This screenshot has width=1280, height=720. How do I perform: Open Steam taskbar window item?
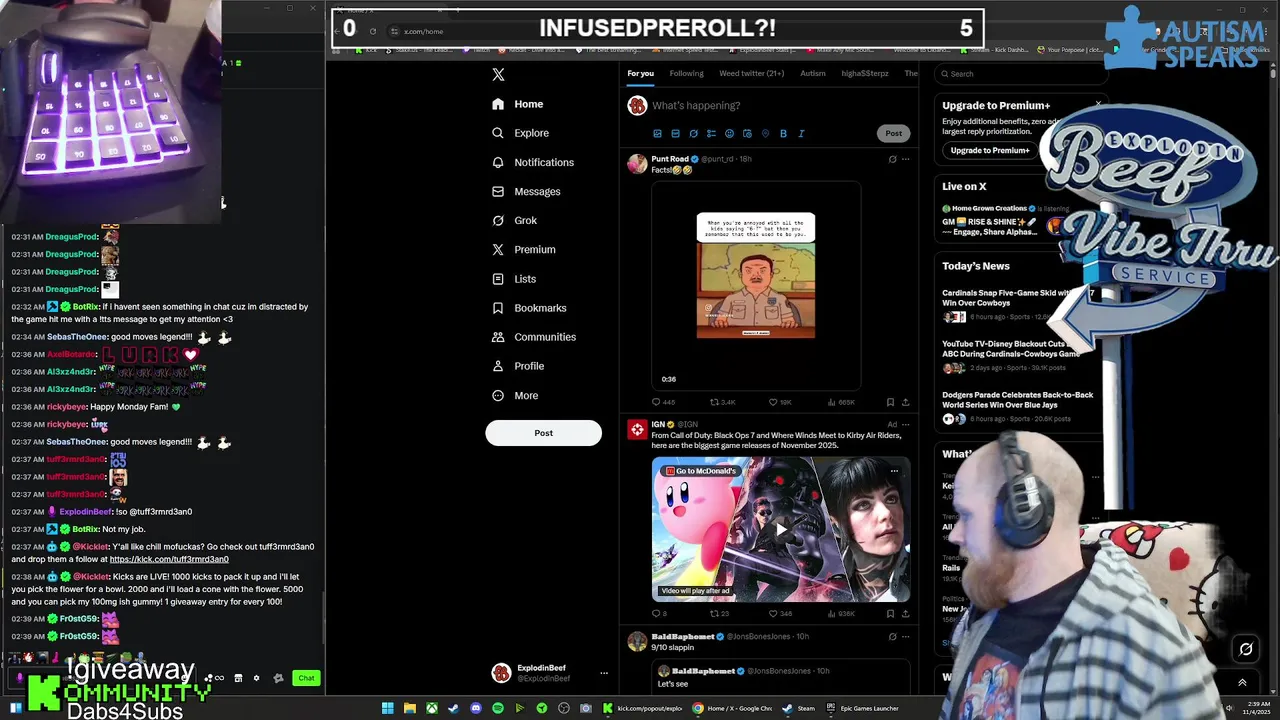tap(799, 708)
